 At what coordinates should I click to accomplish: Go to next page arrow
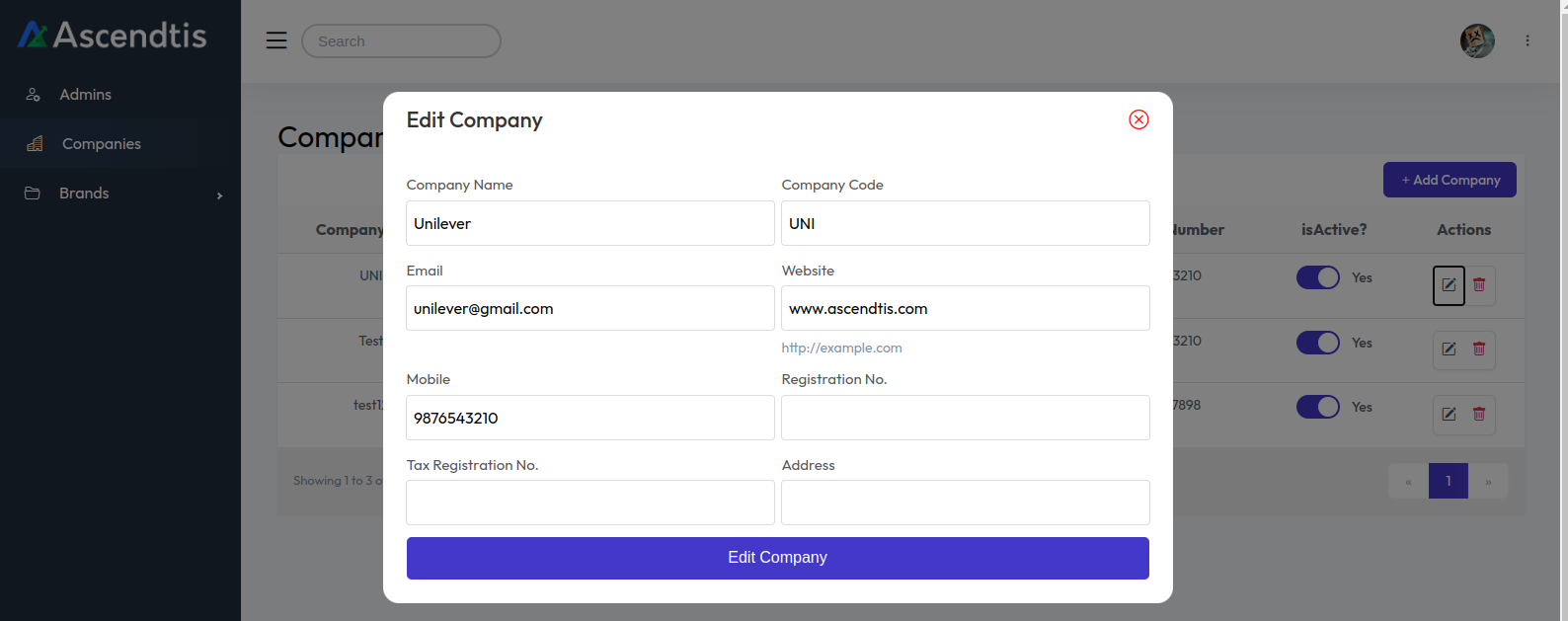[1488, 482]
